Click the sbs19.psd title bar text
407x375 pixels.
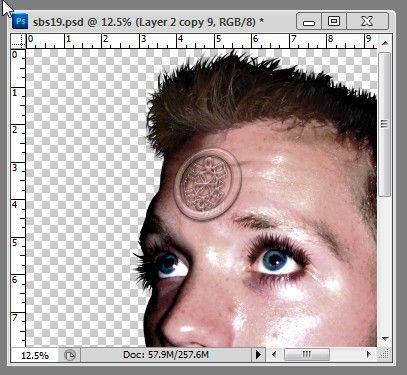tap(148, 22)
